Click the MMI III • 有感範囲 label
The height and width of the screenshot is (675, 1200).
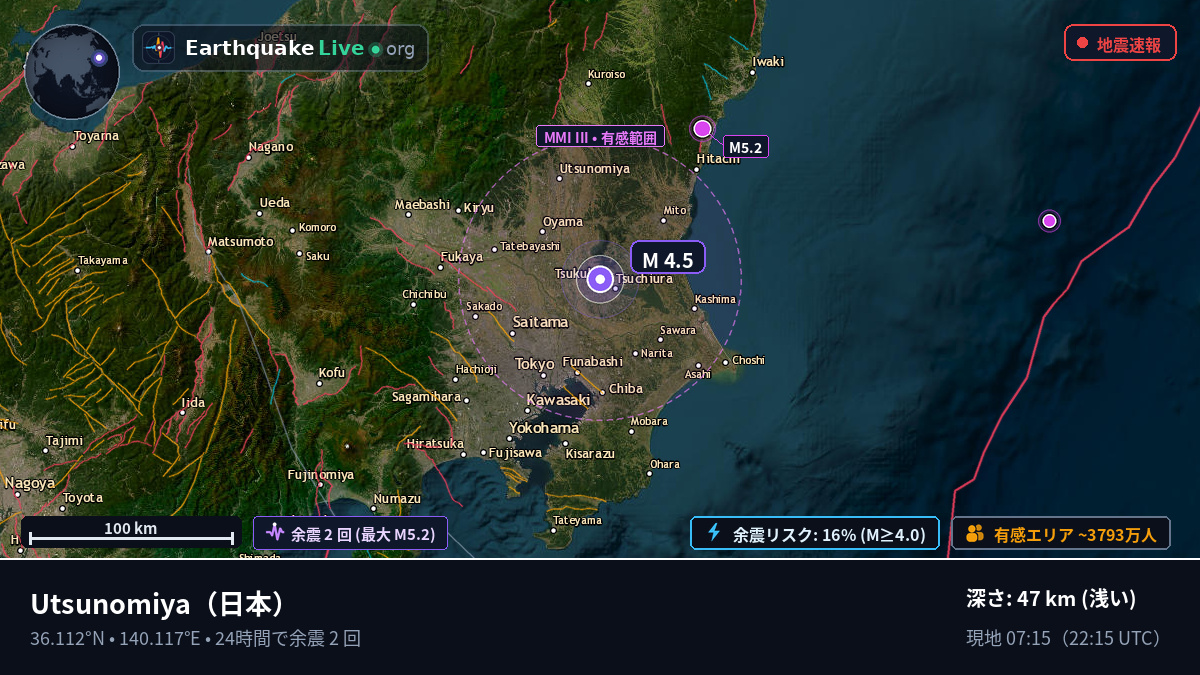pyautogui.click(x=600, y=137)
